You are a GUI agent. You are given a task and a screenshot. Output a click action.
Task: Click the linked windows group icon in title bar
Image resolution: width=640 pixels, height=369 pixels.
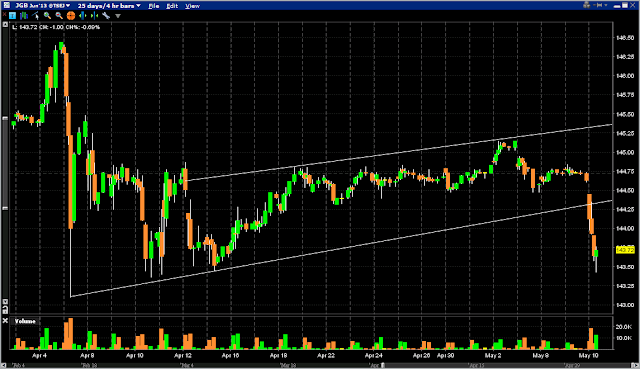(587, 5)
